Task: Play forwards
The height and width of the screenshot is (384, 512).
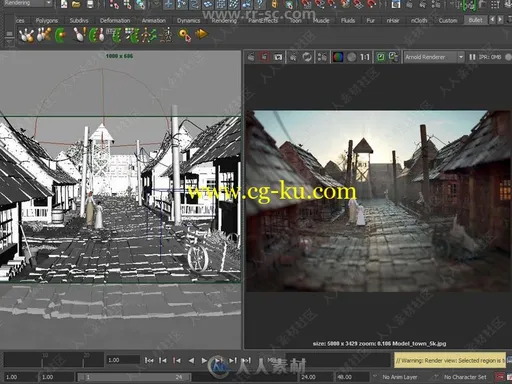Action: 204,360
